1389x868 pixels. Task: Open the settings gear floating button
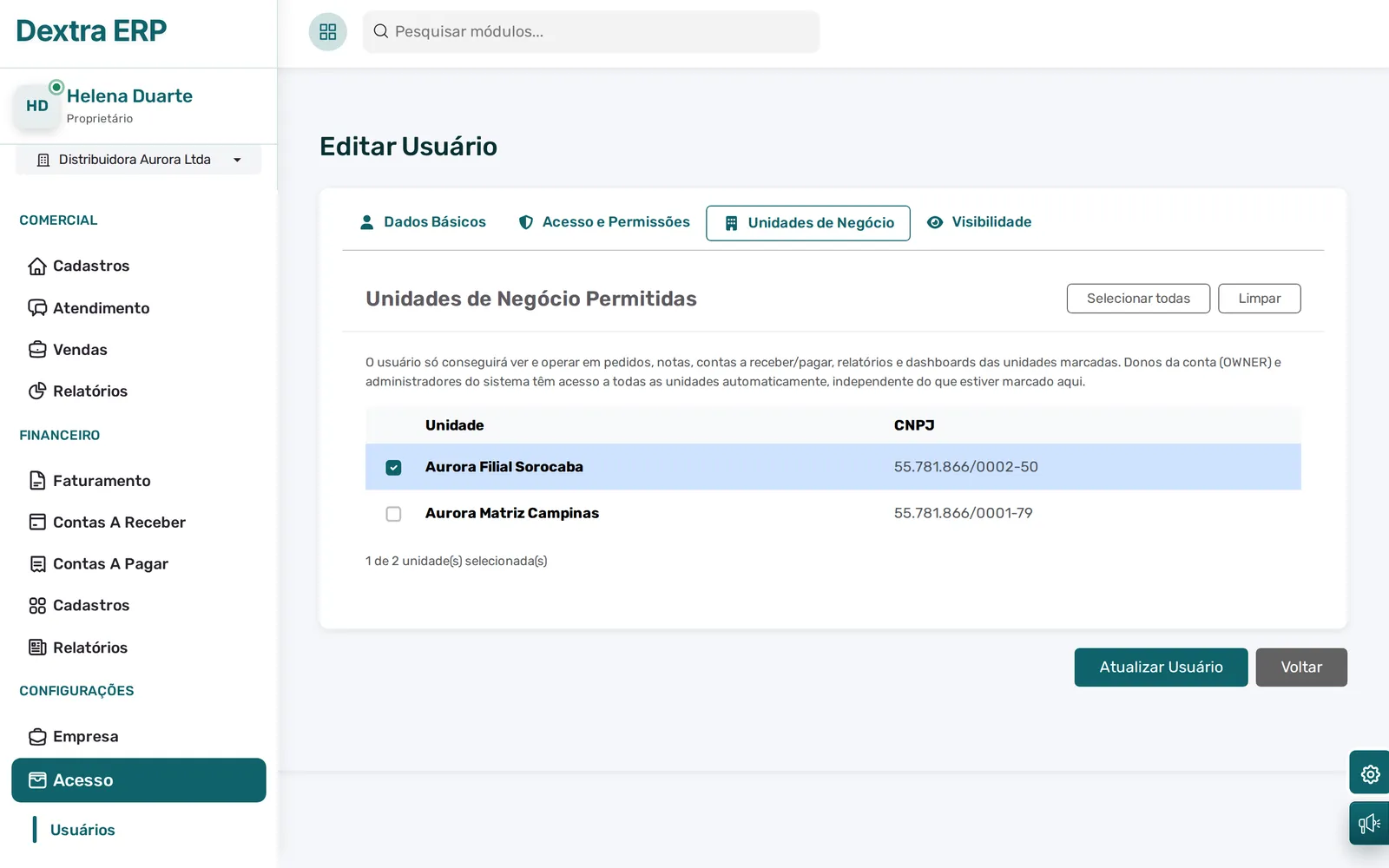click(1370, 773)
